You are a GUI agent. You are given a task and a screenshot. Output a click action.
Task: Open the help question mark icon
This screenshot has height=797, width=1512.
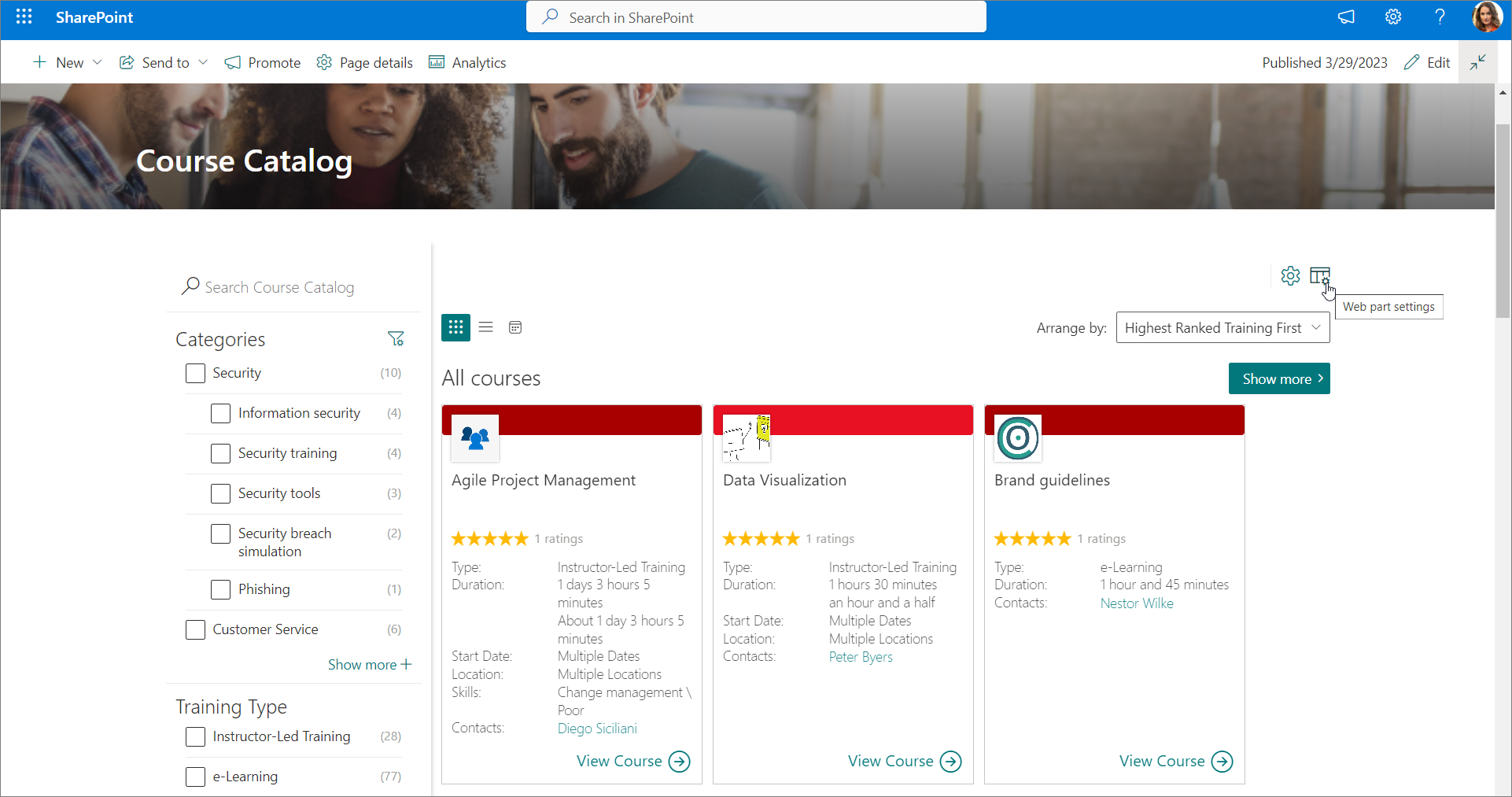tap(1440, 17)
